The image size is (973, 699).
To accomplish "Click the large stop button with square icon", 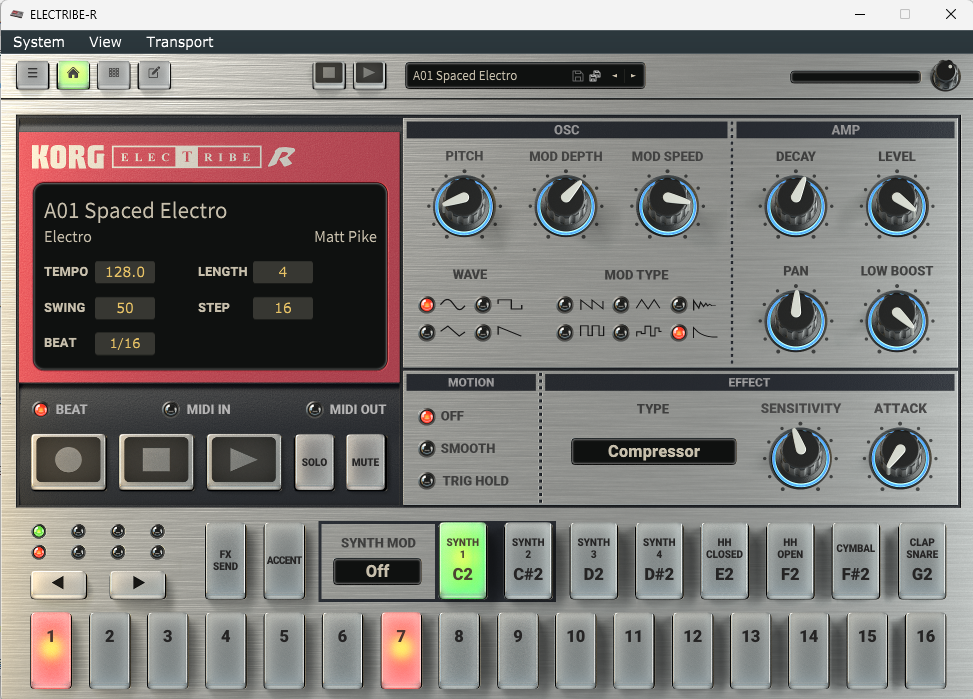I will [156, 461].
